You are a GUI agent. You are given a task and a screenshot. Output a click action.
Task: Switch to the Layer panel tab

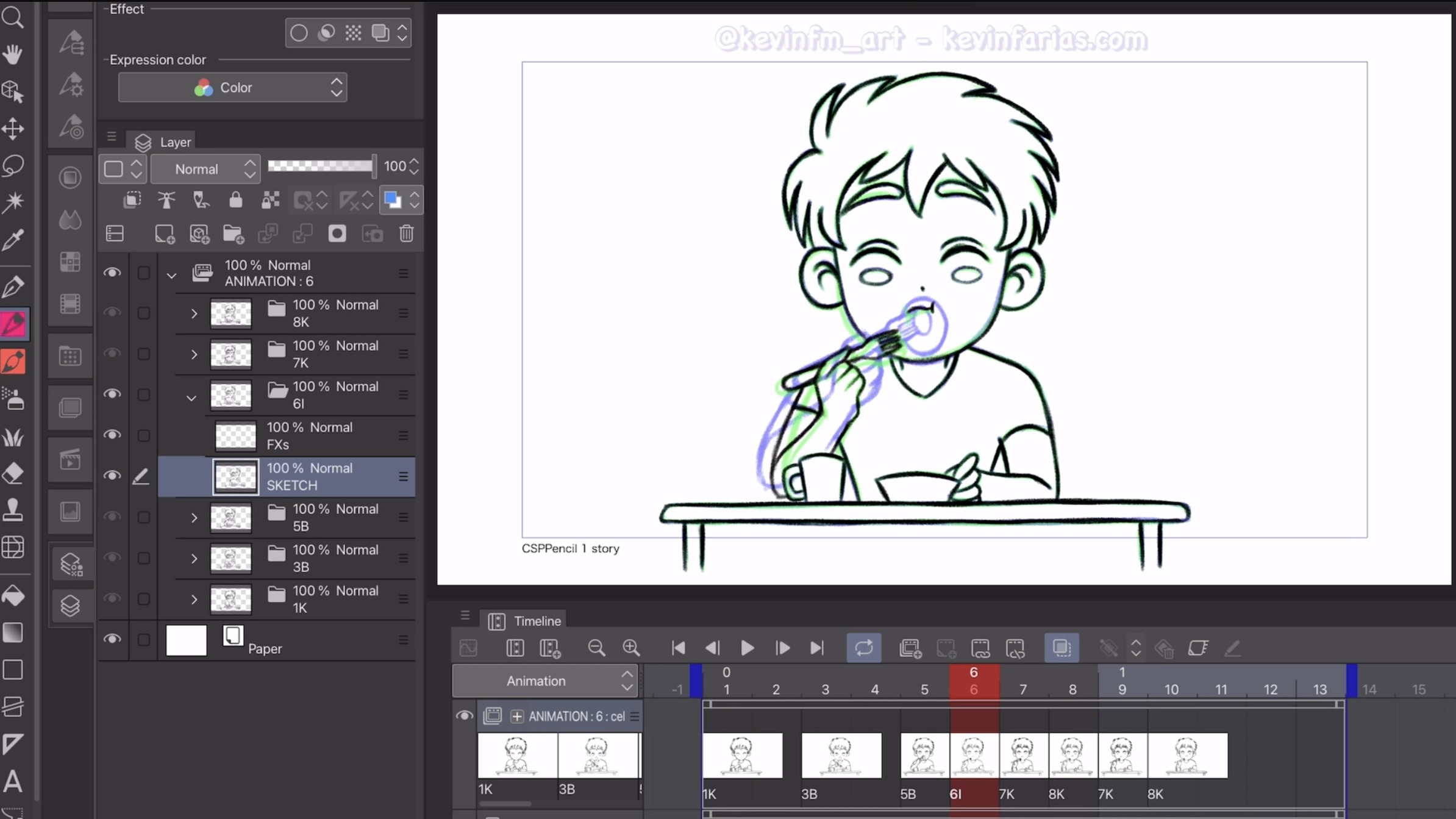tap(162, 142)
